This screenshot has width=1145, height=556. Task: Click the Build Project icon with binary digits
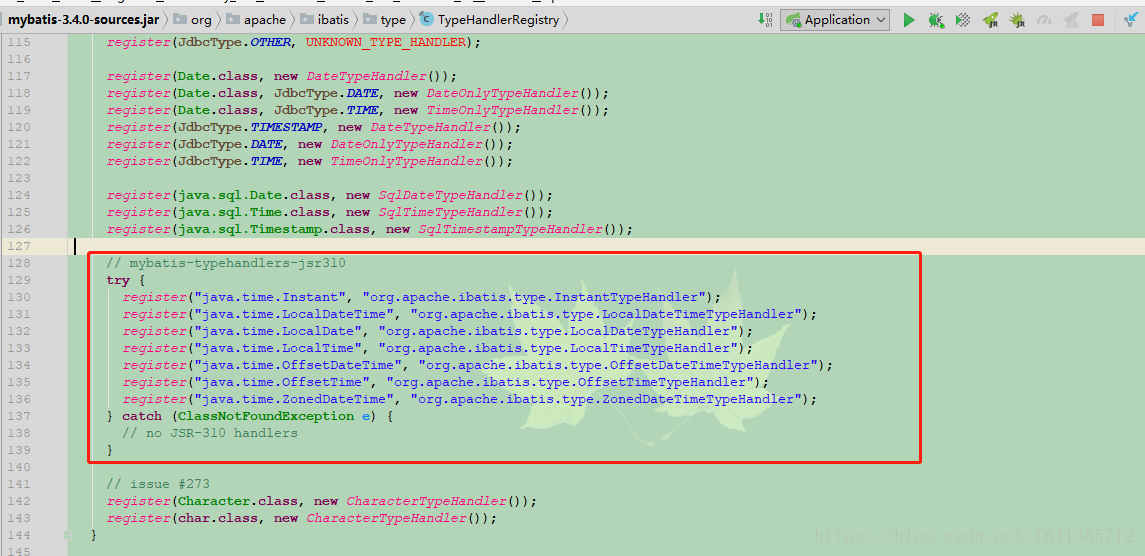point(765,20)
